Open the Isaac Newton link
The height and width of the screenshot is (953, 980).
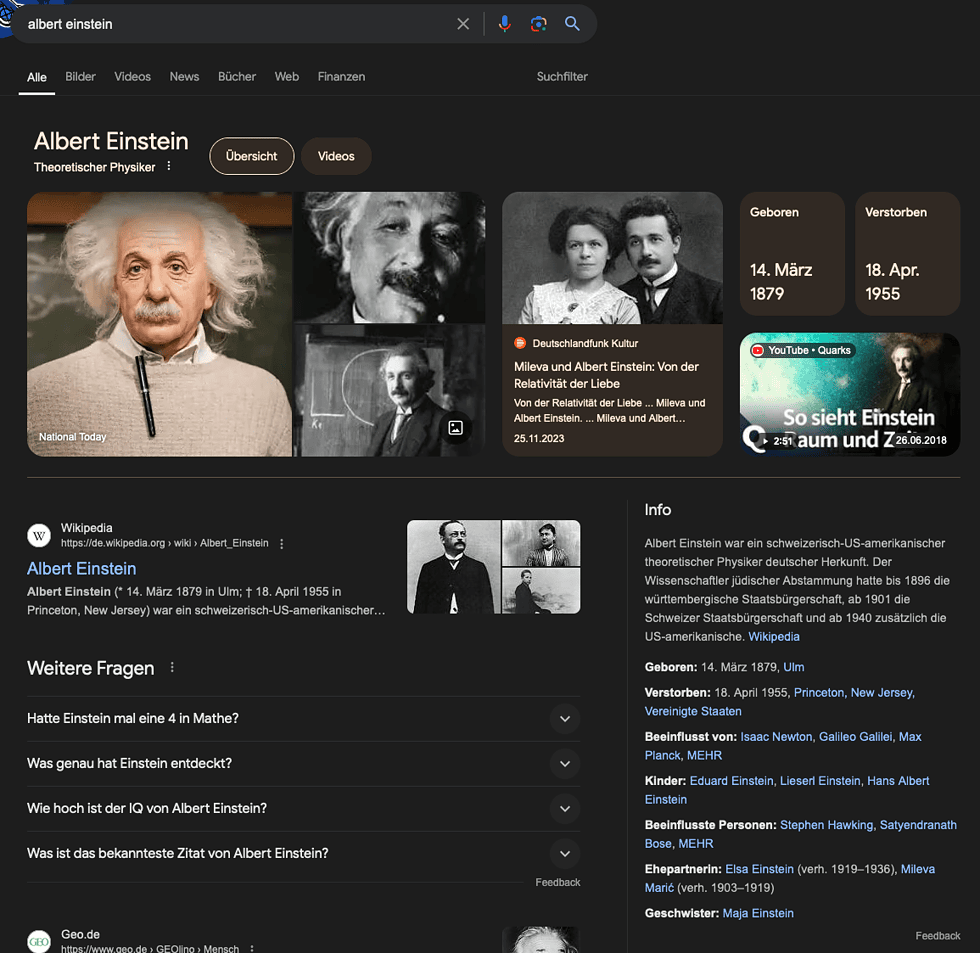(x=776, y=737)
